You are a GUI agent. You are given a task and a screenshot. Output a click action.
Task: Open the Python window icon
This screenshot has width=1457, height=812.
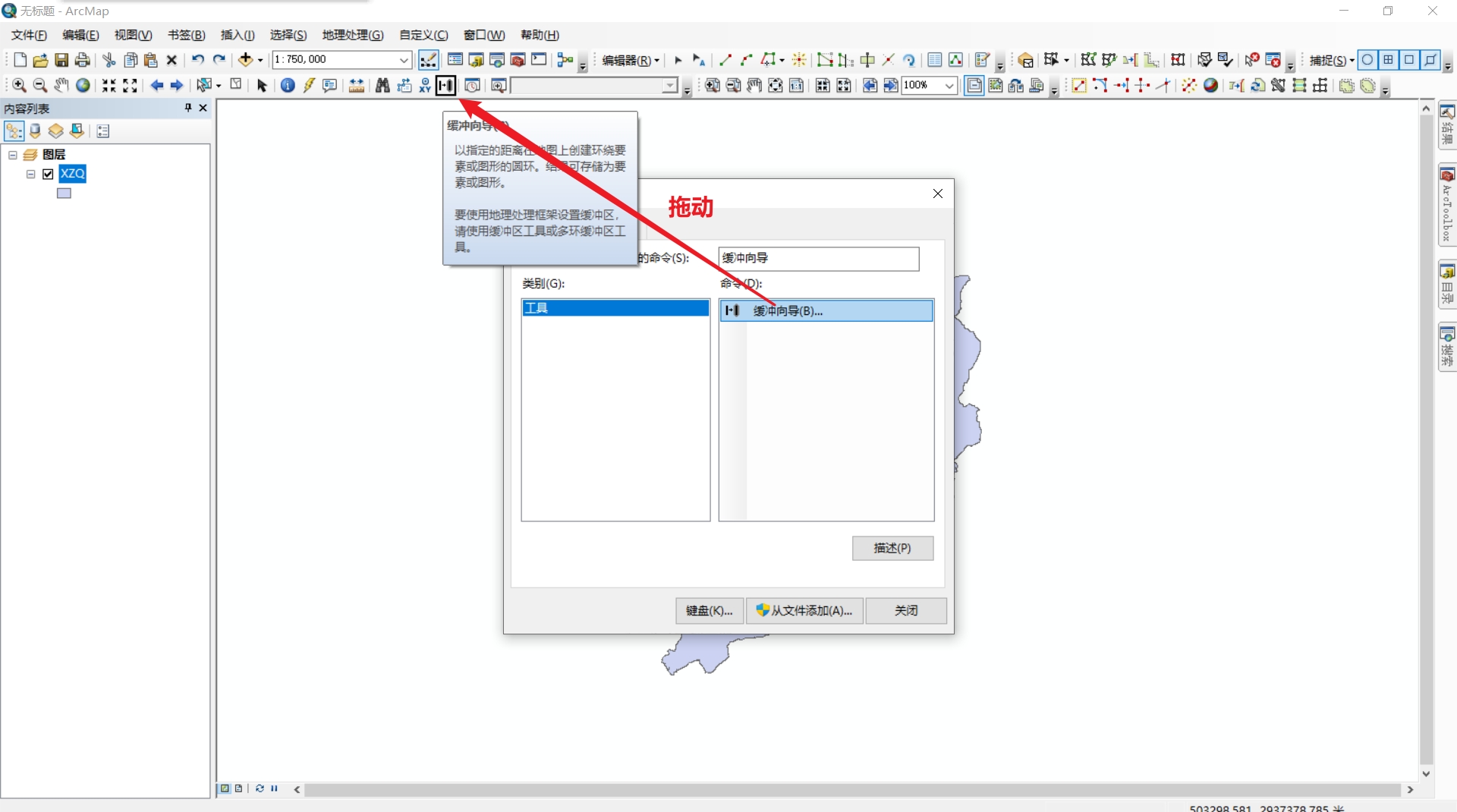coord(539,60)
